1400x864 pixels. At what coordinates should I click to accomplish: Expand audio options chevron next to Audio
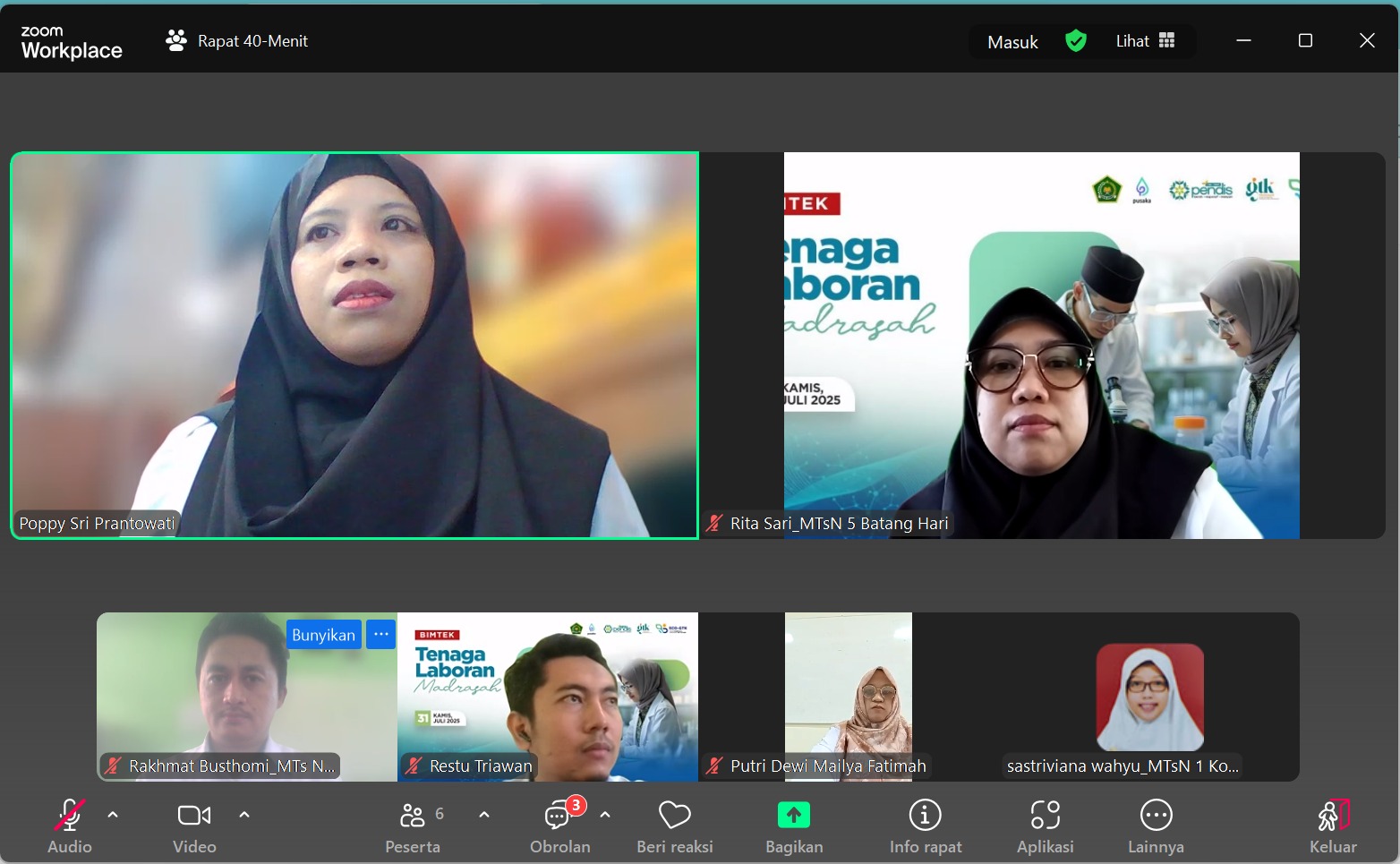tap(113, 815)
